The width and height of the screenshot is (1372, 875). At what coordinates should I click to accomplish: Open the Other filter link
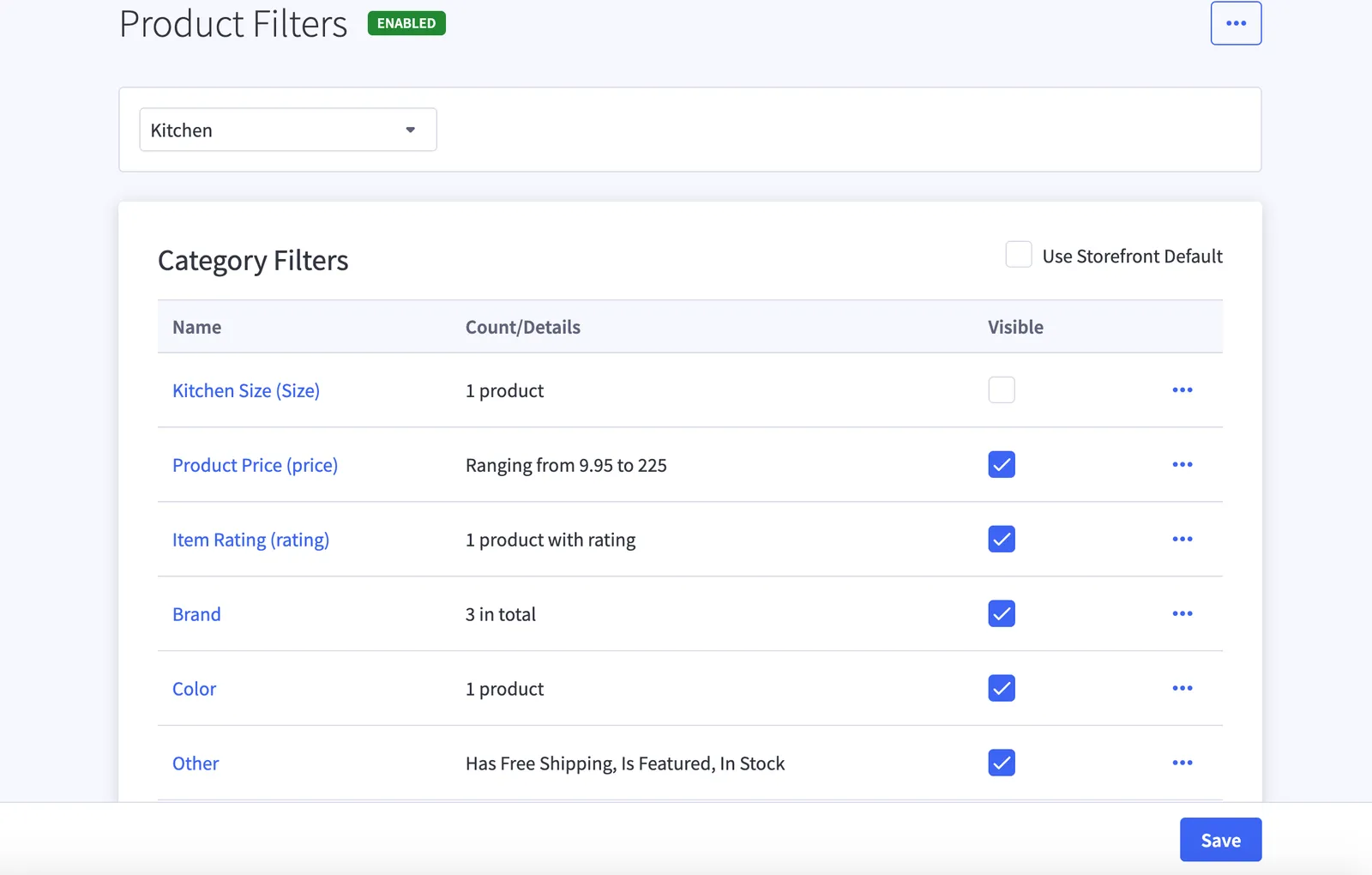click(196, 763)
